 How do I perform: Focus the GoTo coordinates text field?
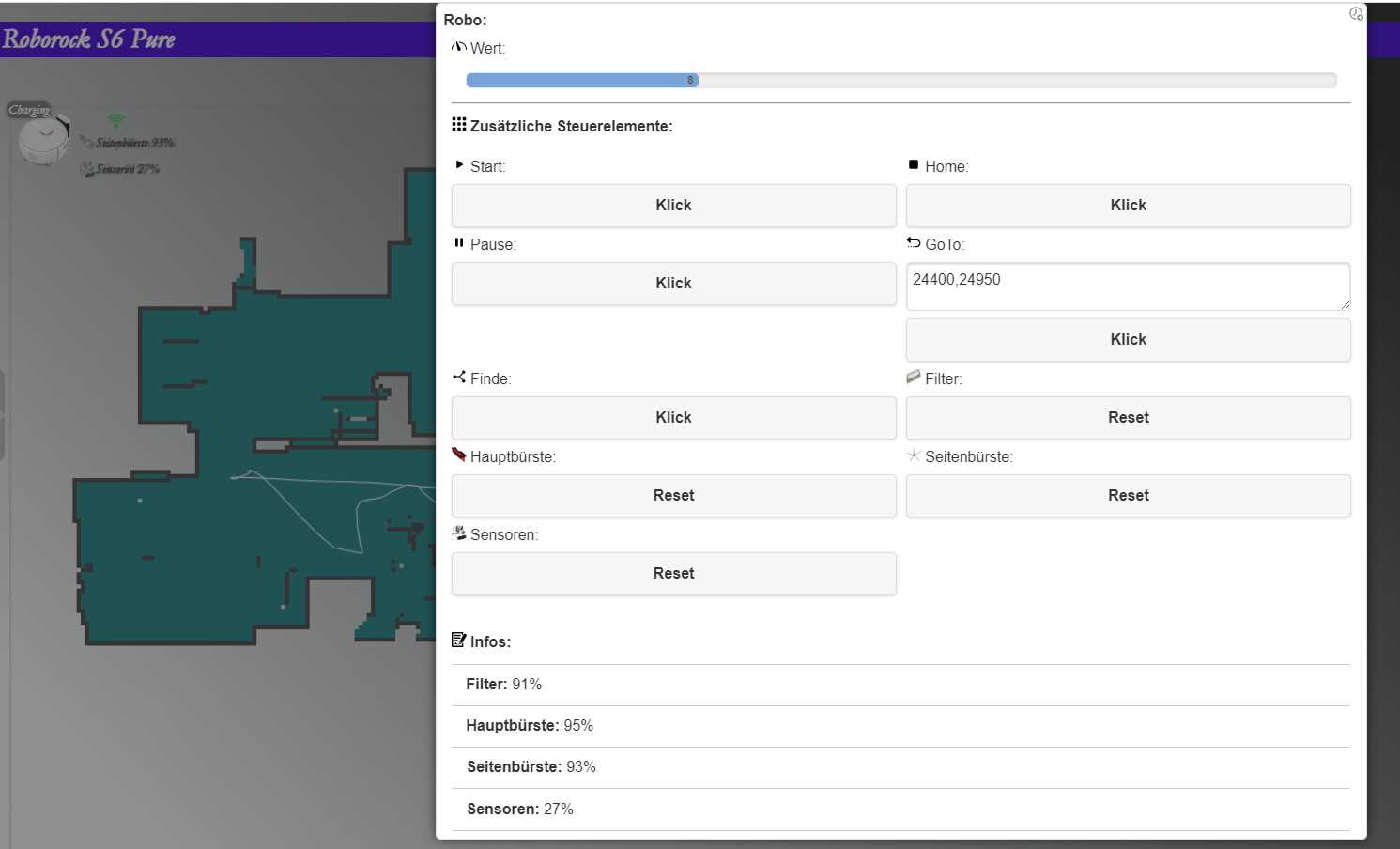coord(1127,286)
